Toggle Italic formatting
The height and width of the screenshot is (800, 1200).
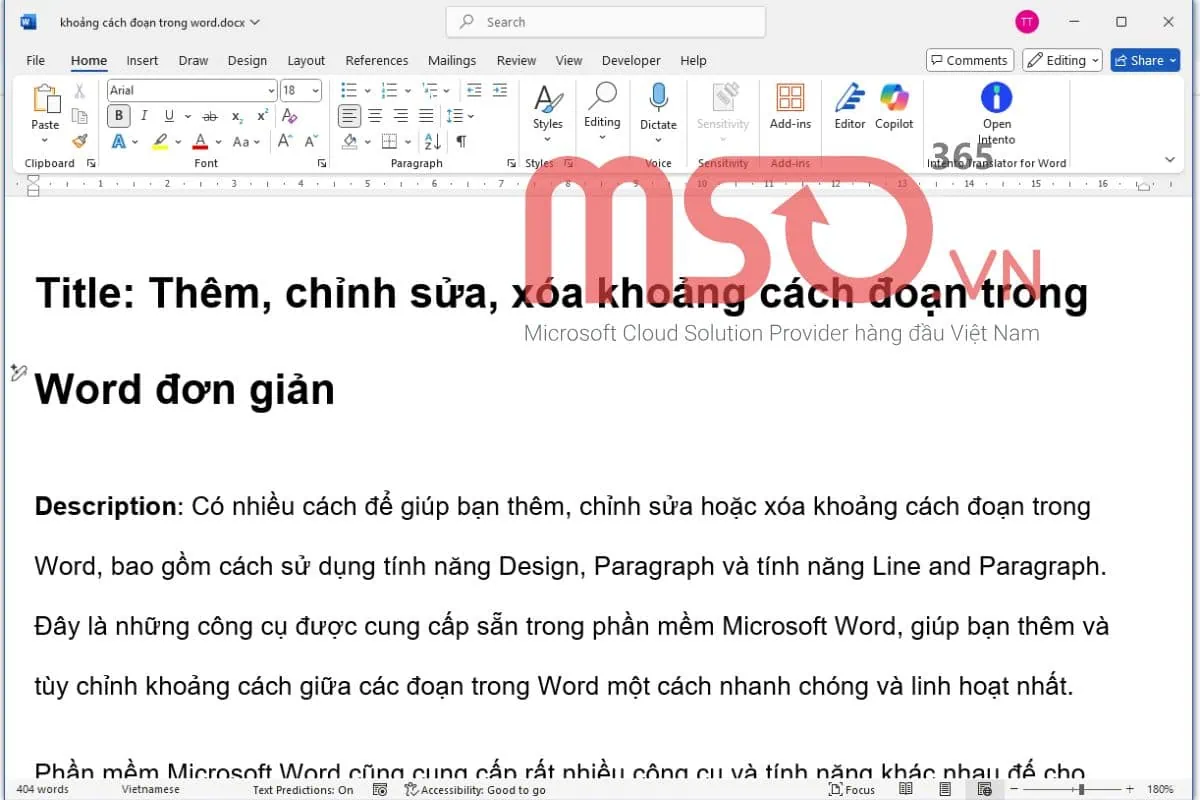144,116
